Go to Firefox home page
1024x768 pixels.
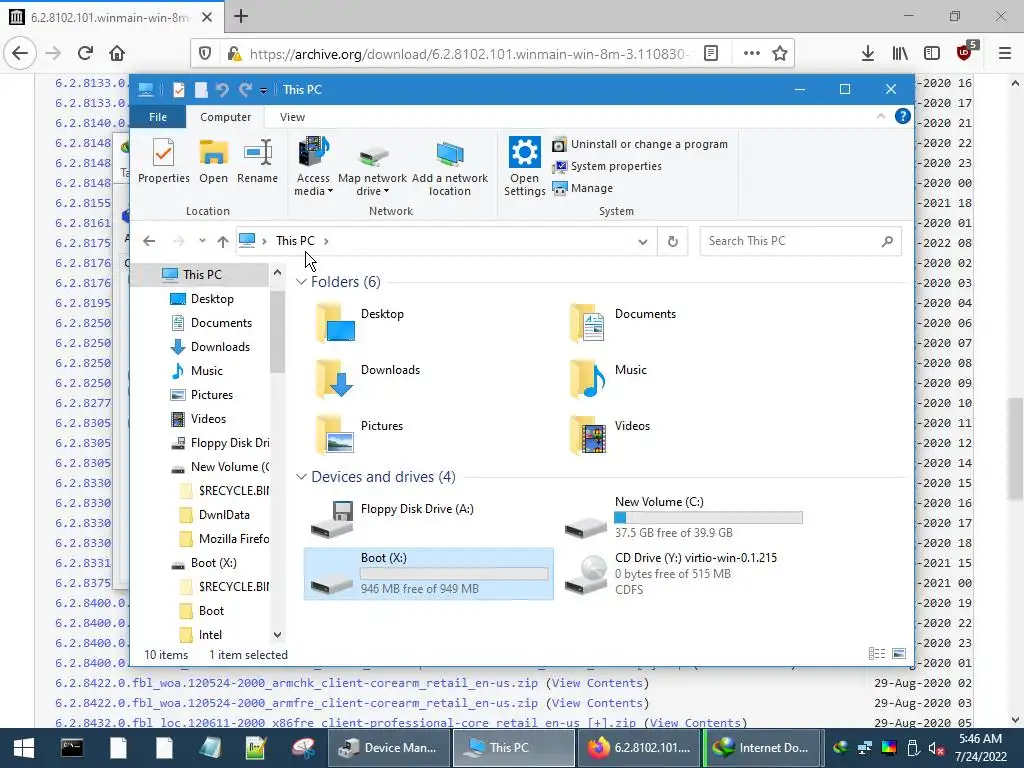pos(117,53)
